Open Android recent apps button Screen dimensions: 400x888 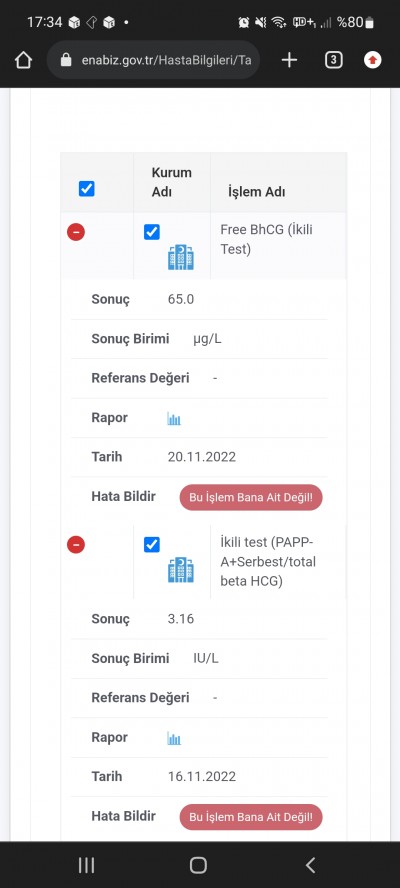pyautogui.click(x=86, y=865)
